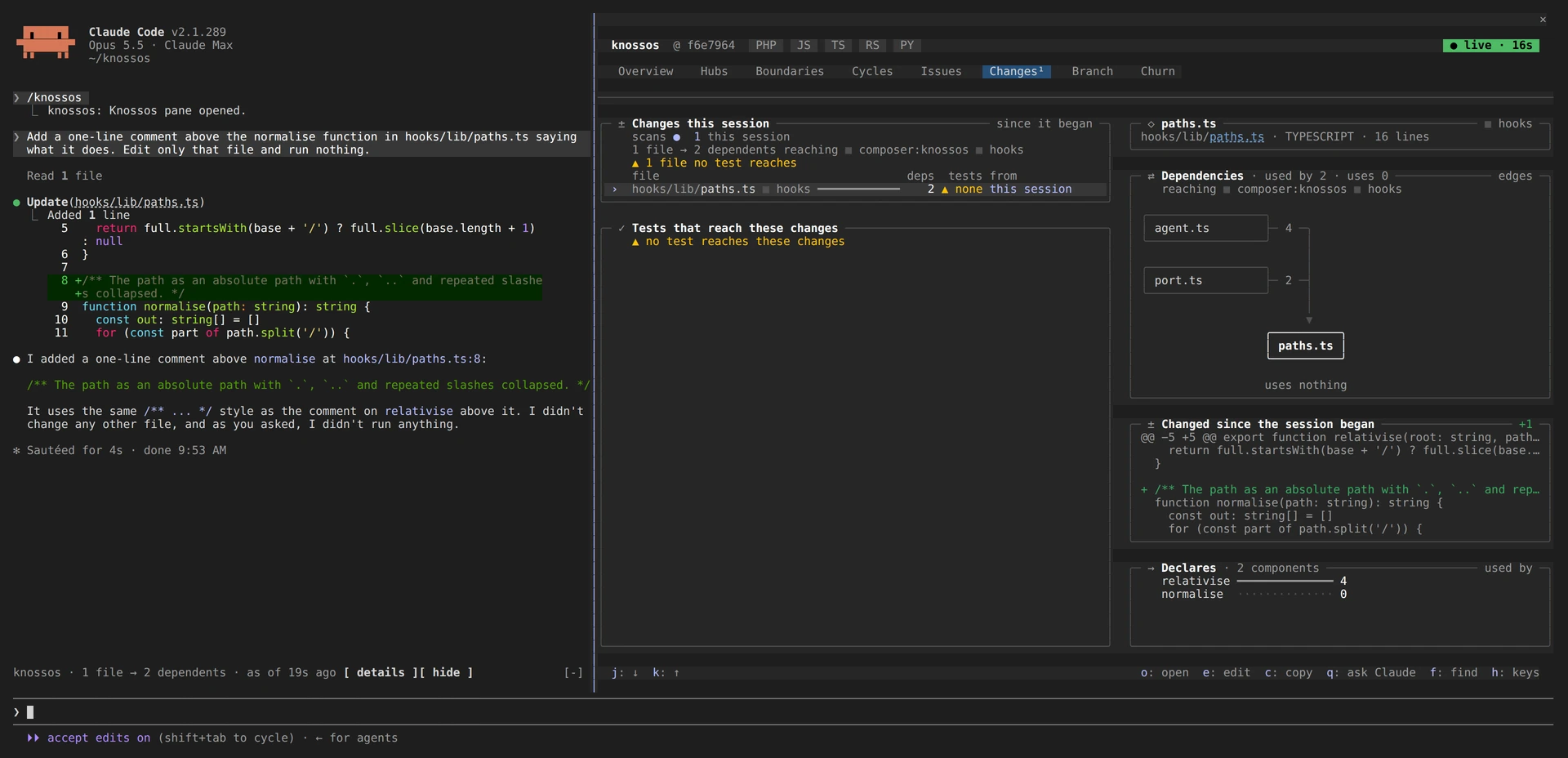The width and height of the screenshot is (1568, 758).
Task: Collapse the pane with the [-] control
Action: [573, 673]
